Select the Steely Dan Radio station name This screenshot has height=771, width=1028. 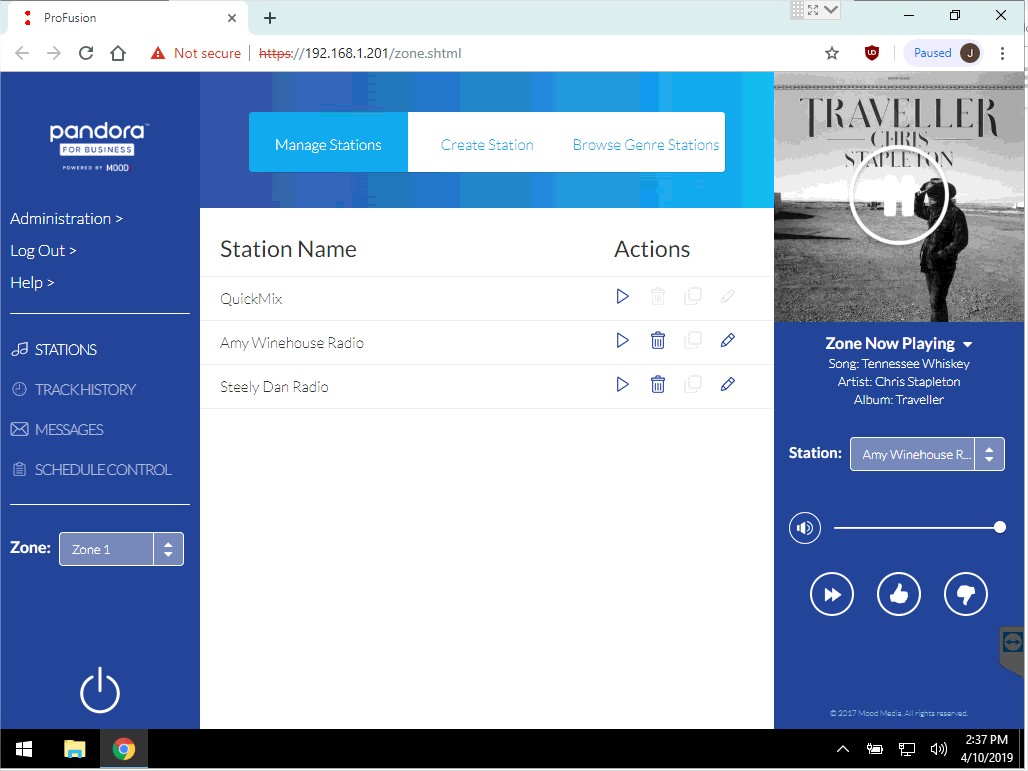click(274, 387)
